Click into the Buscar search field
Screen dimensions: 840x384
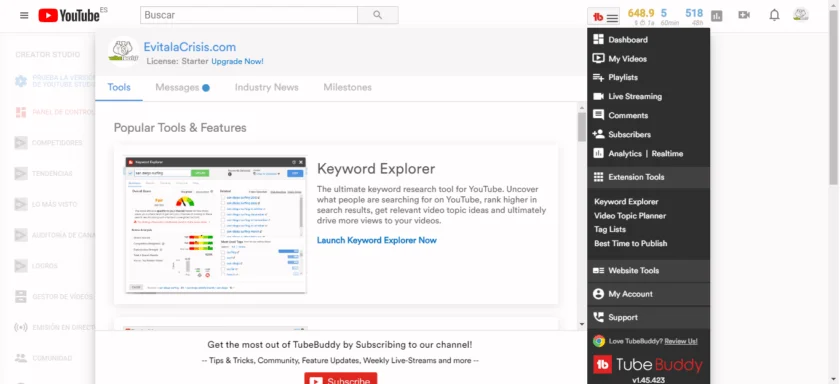(x=249, y=15)
